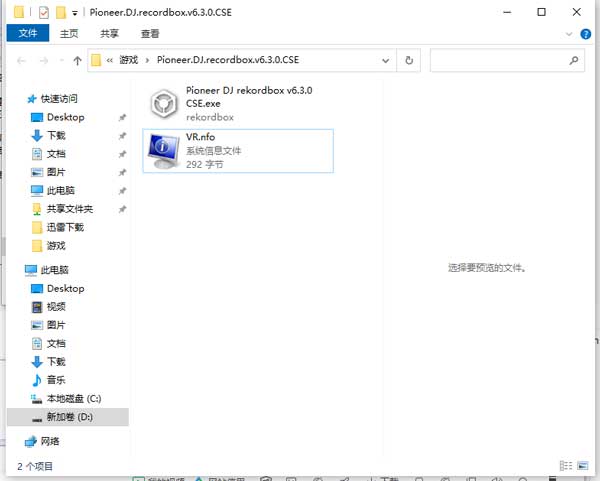Open recent locations dropdown beside navigation arrows
Image resolution: width=600 pixels, height=481 pixels.
click(x=61, y=60)
